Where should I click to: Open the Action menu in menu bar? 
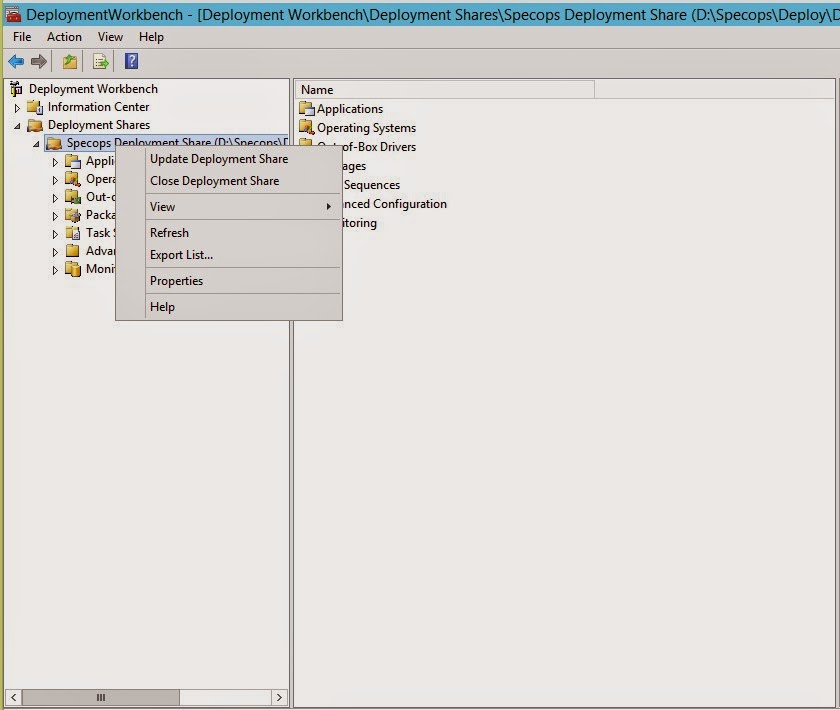point(64,37)
